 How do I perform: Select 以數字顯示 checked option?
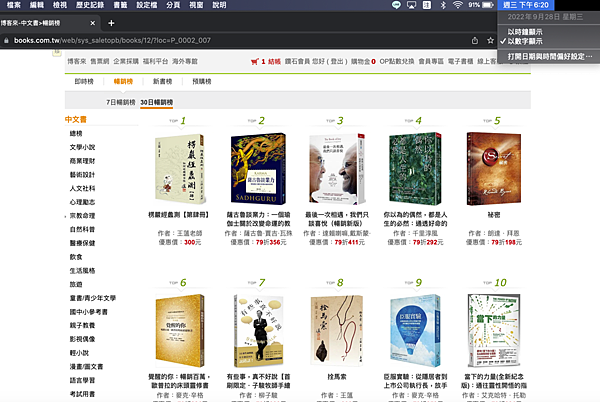(x=525, y=41)
